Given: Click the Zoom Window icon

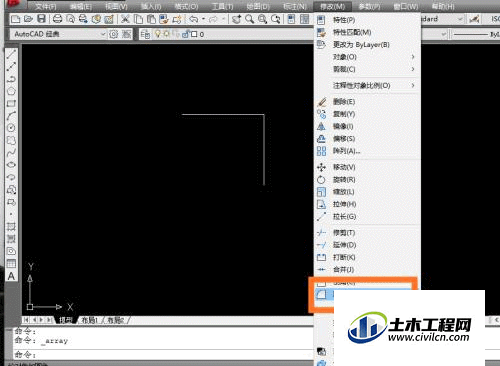Looking at the screenshot, I should [x=263, y=19].
